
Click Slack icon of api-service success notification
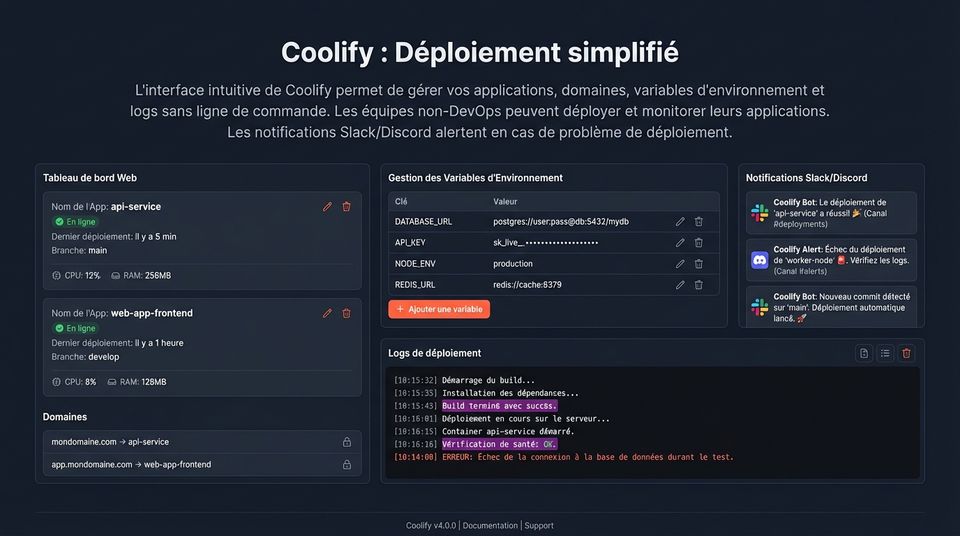760,213
